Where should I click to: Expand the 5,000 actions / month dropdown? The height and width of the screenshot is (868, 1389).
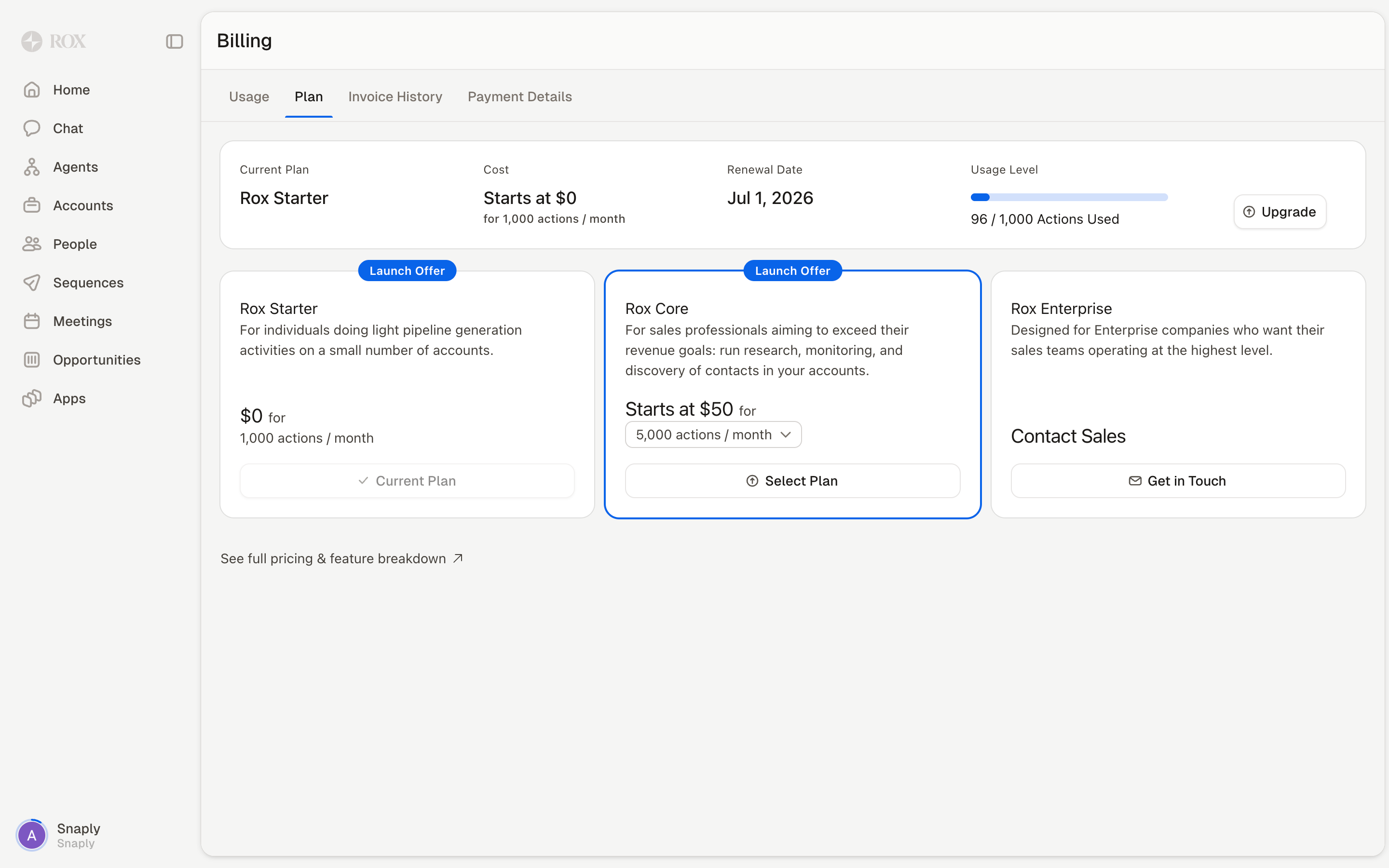pyautogui.click(x=713, y=434)
